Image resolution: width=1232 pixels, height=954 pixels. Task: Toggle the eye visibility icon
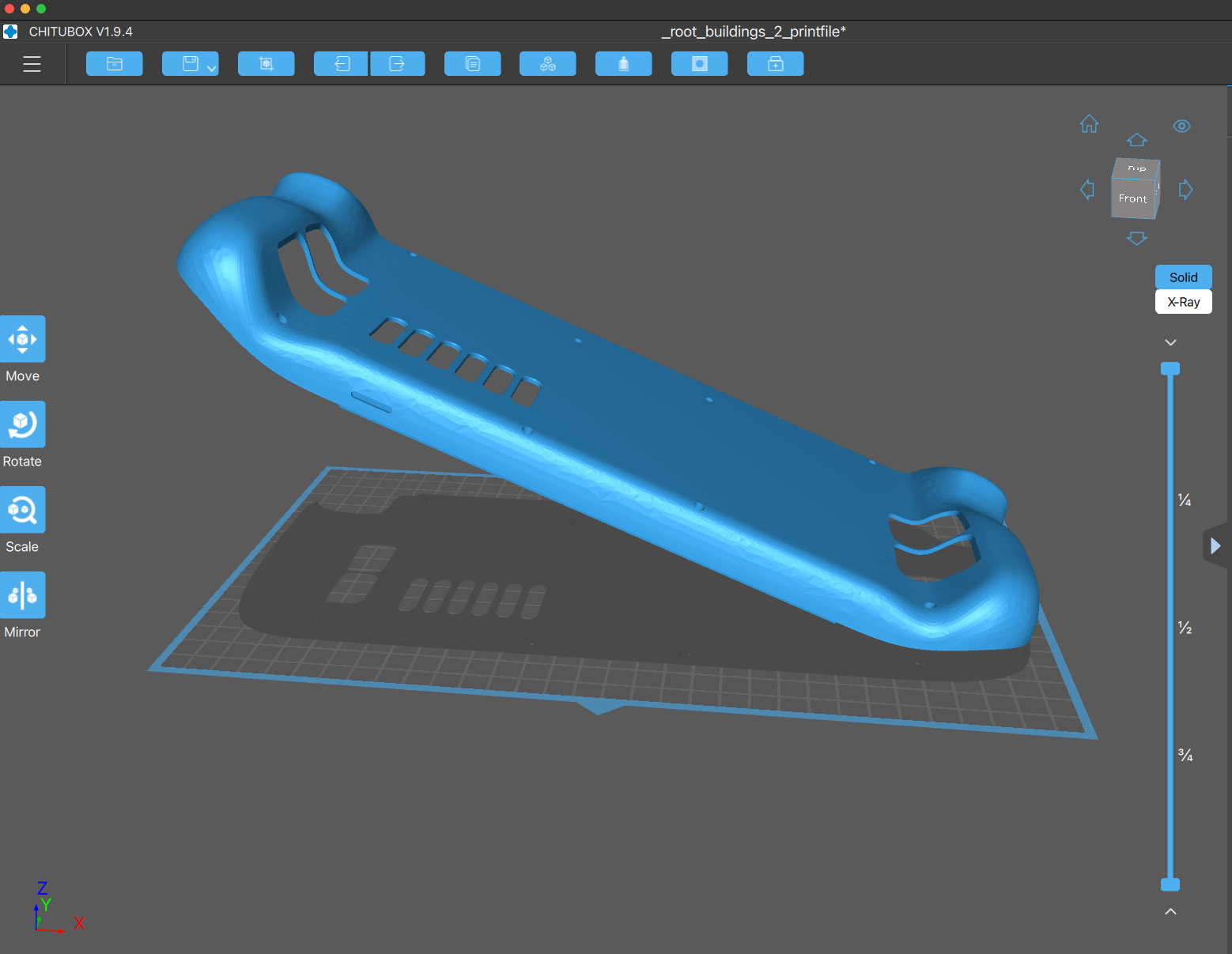(1181, 126)
